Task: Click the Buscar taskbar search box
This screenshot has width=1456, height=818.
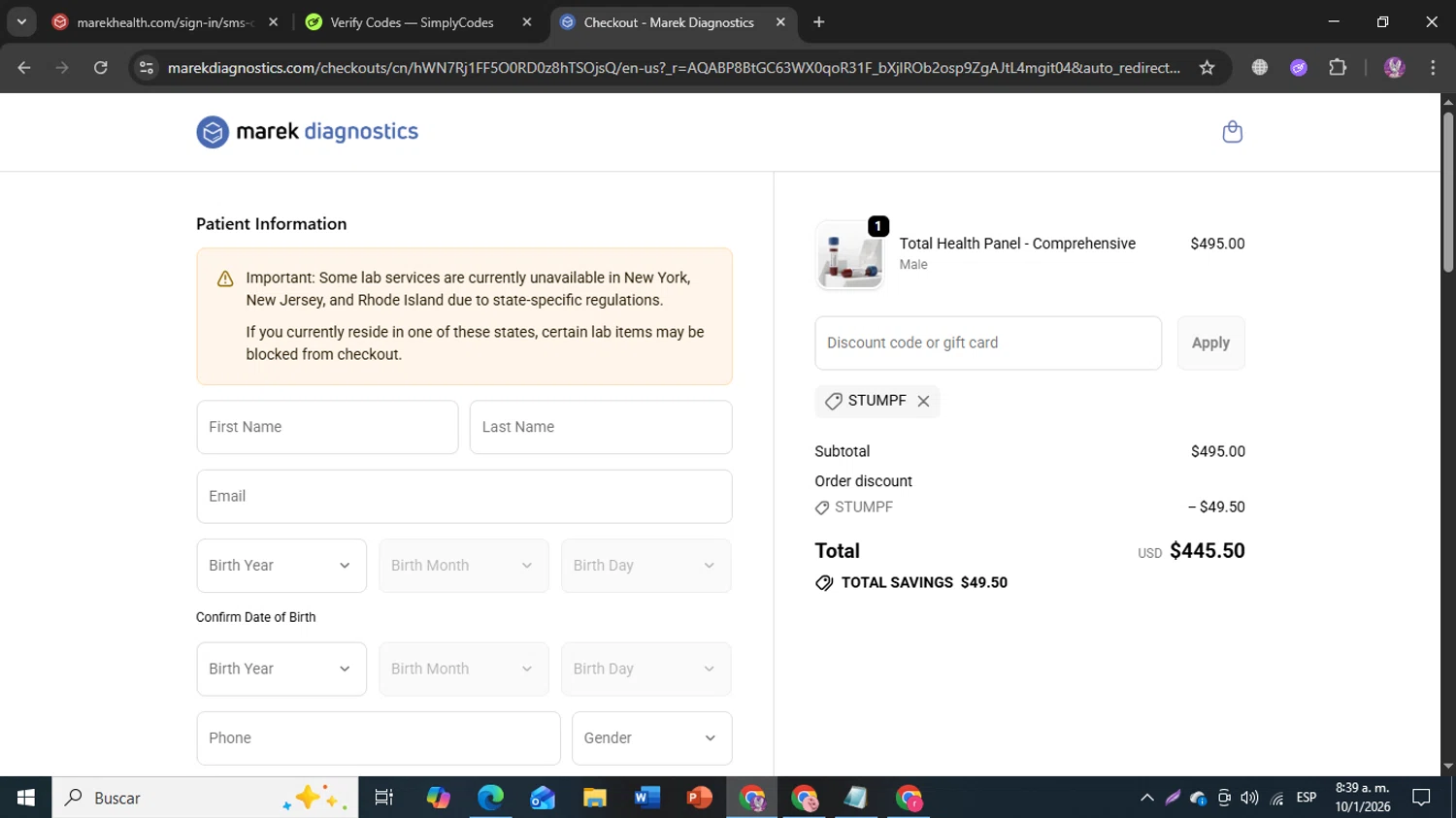Action: 205,798
